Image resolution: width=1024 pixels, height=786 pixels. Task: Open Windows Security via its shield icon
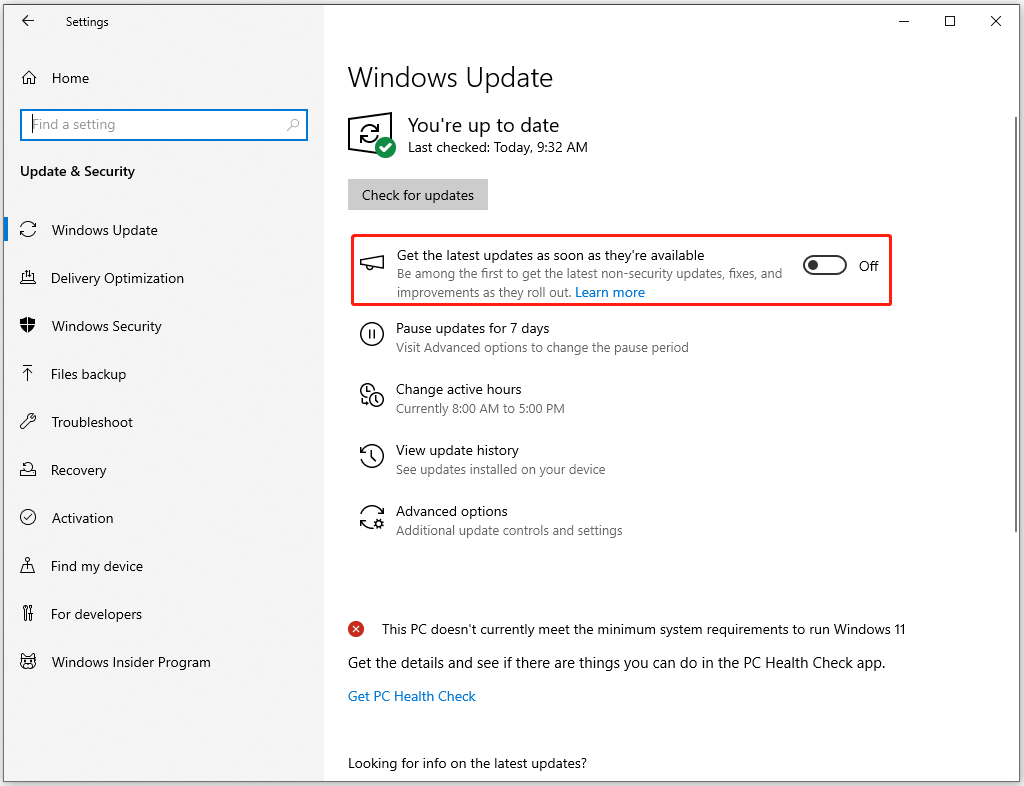[x=28, y=326]
